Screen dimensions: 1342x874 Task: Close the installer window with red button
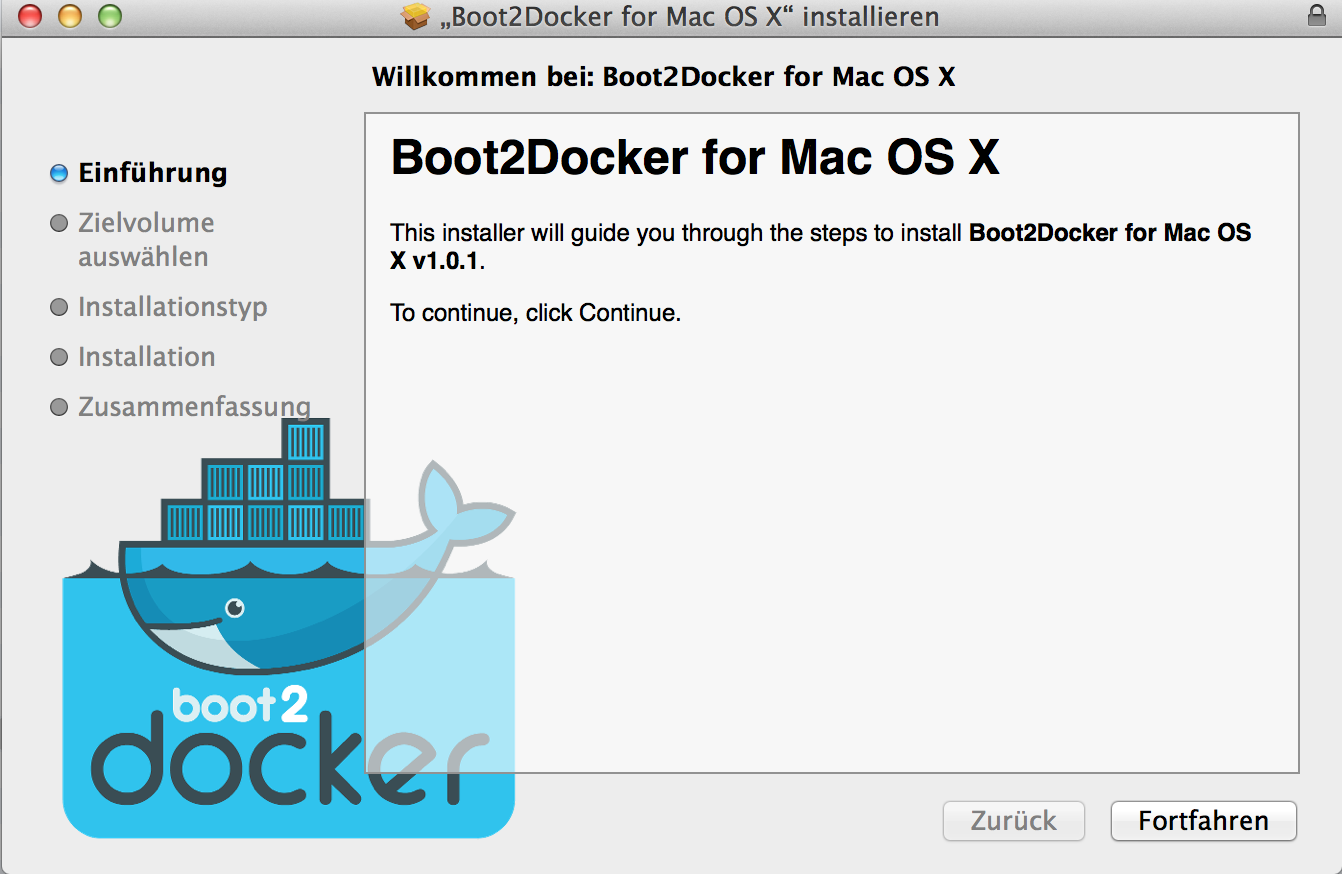tap(31, 16)
